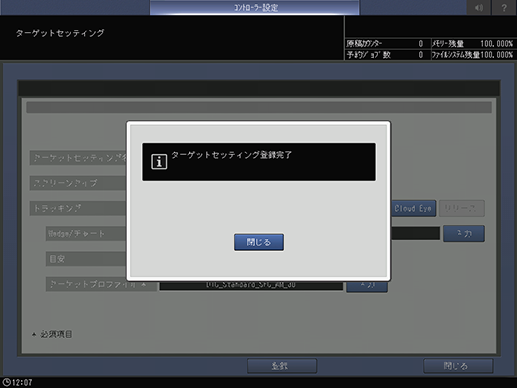The height and width of the screenshot is (388, 517).
Task: Click the メモリー残量 100.000% readout
Action: point(473,44)
